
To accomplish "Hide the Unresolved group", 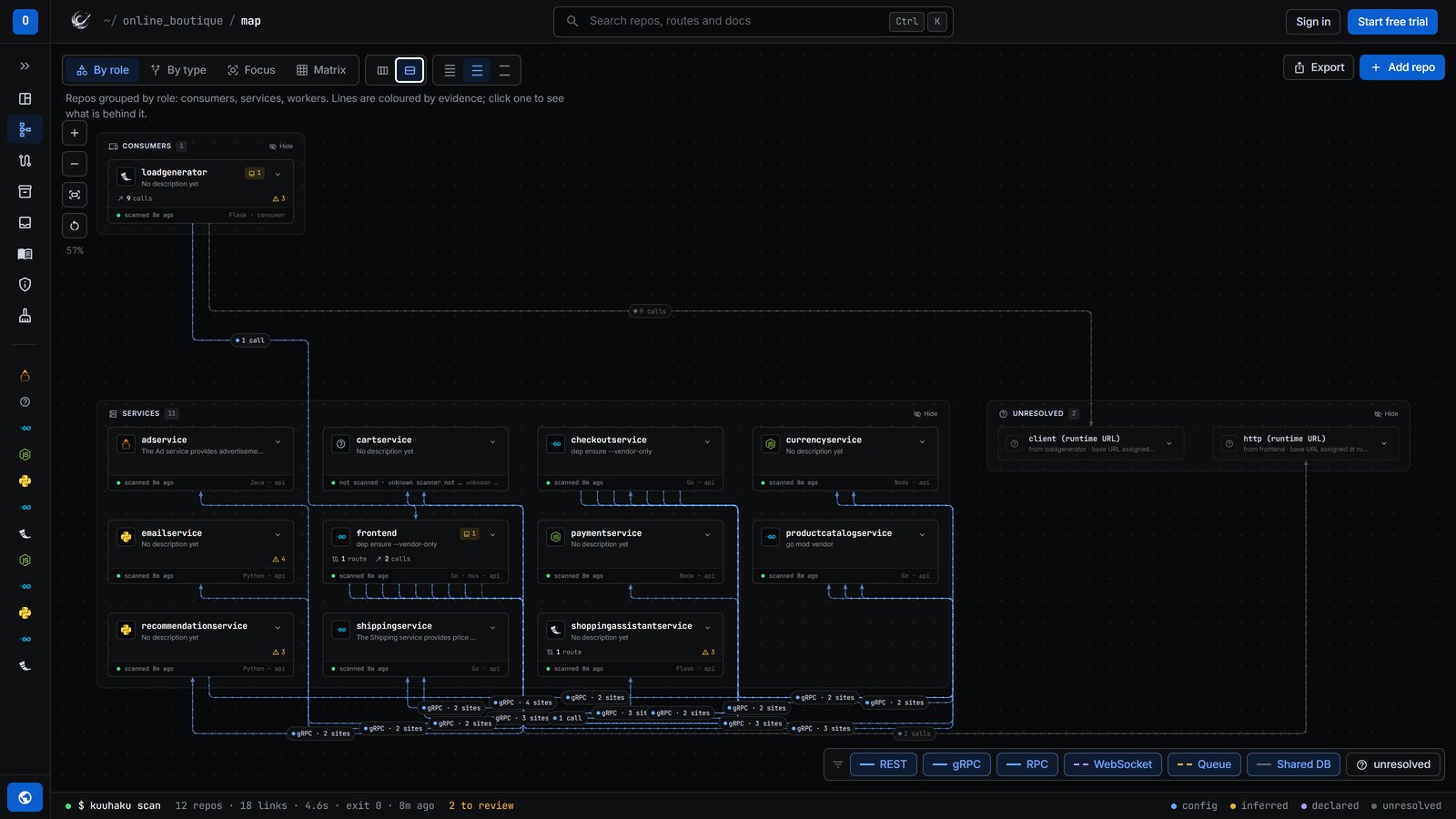I will pos(1386,414).
